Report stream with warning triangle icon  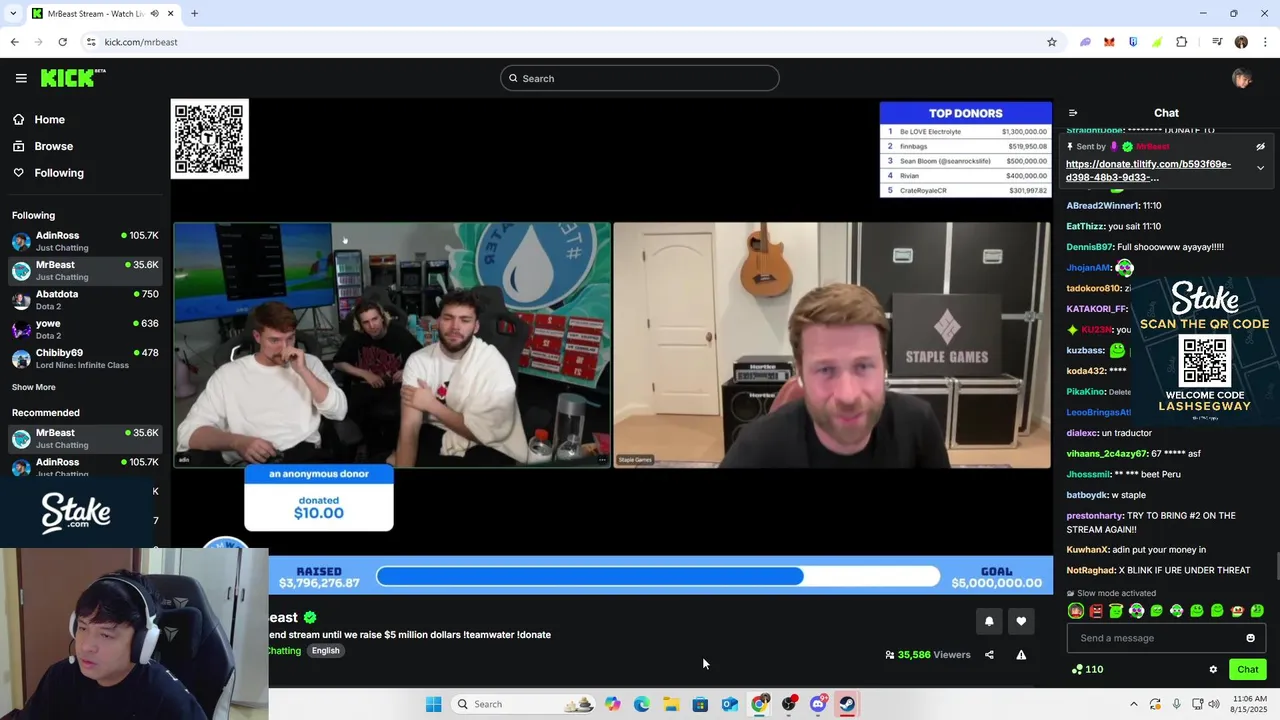tap(1021, 655)
